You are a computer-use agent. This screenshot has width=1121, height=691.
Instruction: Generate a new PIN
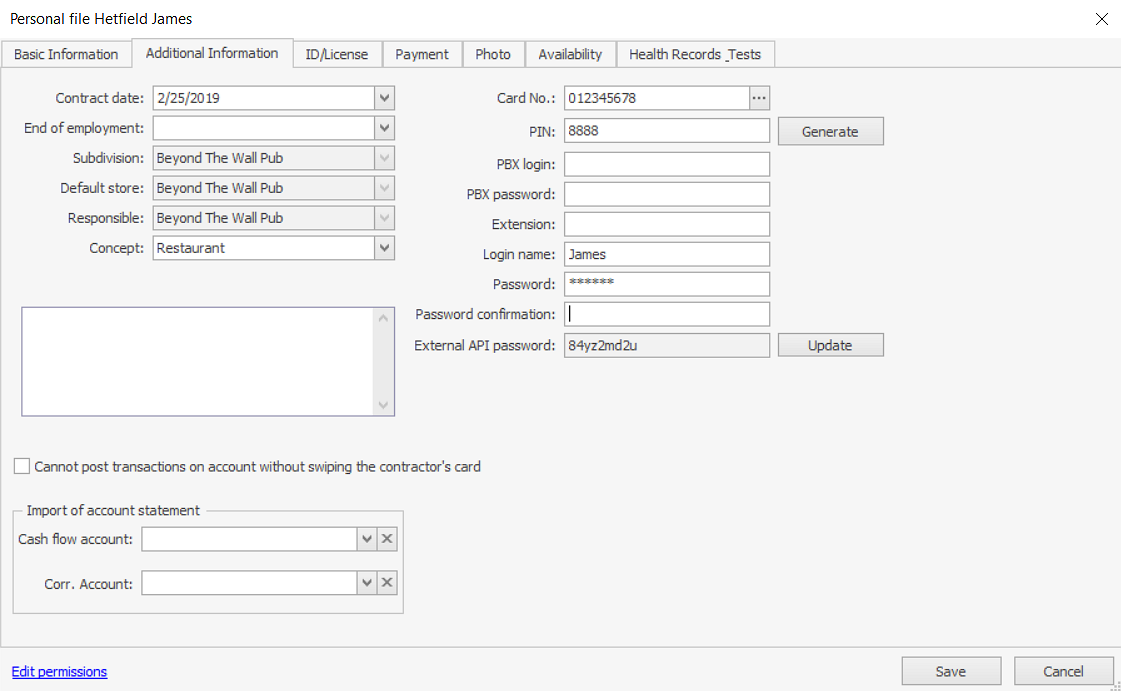click(x=830, y=131)
